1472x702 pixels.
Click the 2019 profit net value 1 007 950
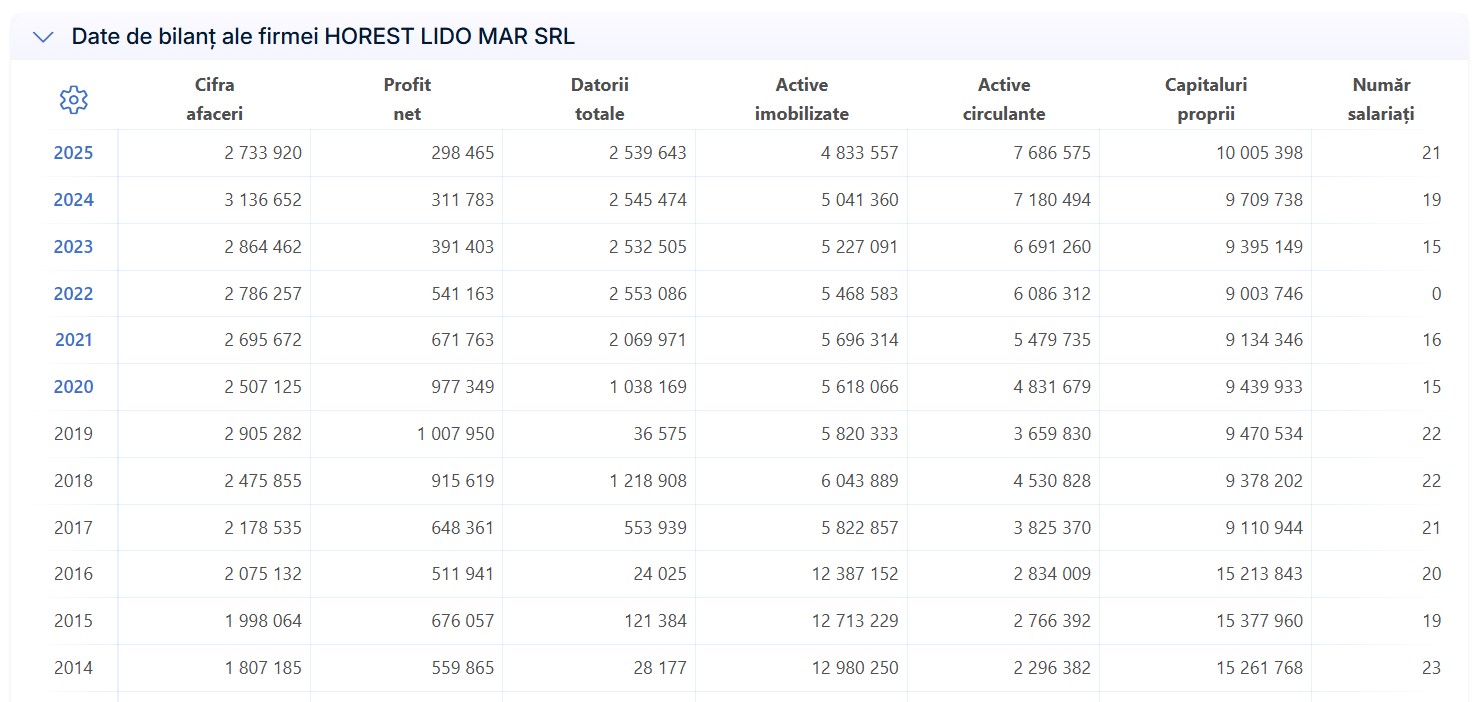click(449, 434)
